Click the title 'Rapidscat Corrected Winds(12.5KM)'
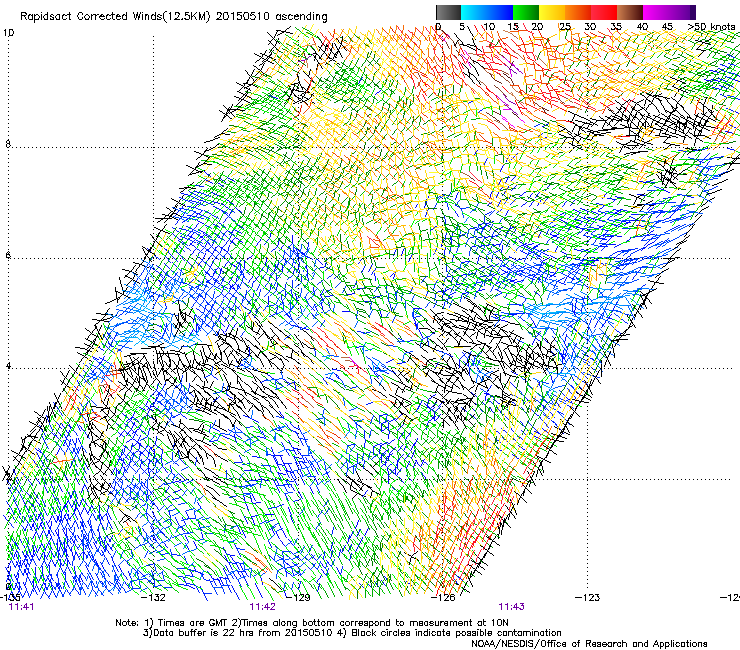The height and width of the screenshot is (650, 740). (x=115, y=17)
